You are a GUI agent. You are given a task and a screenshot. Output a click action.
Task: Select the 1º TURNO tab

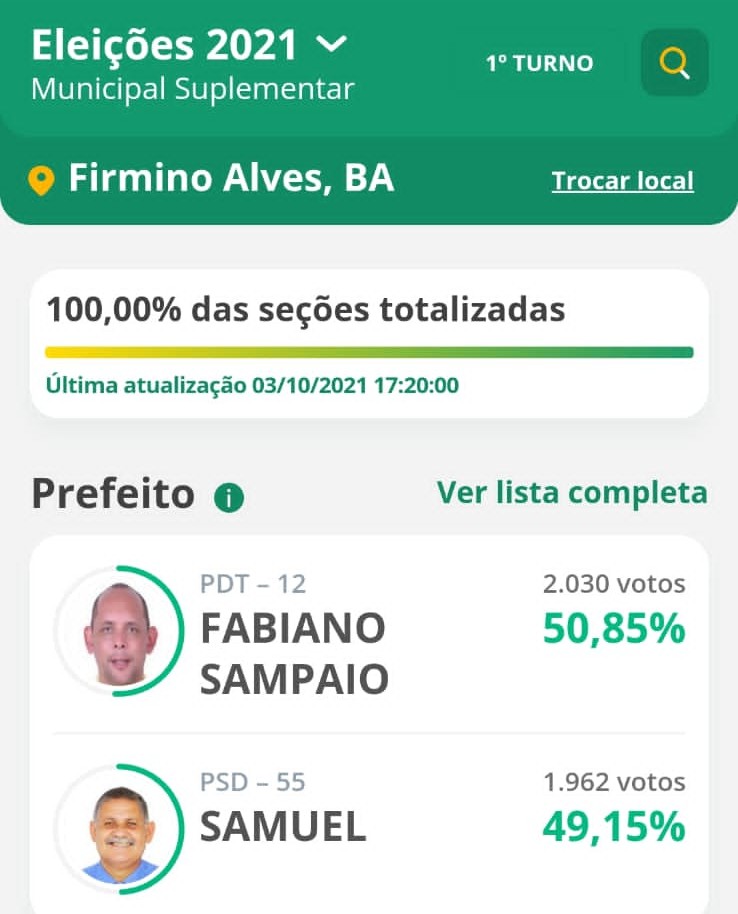(539, 63)
